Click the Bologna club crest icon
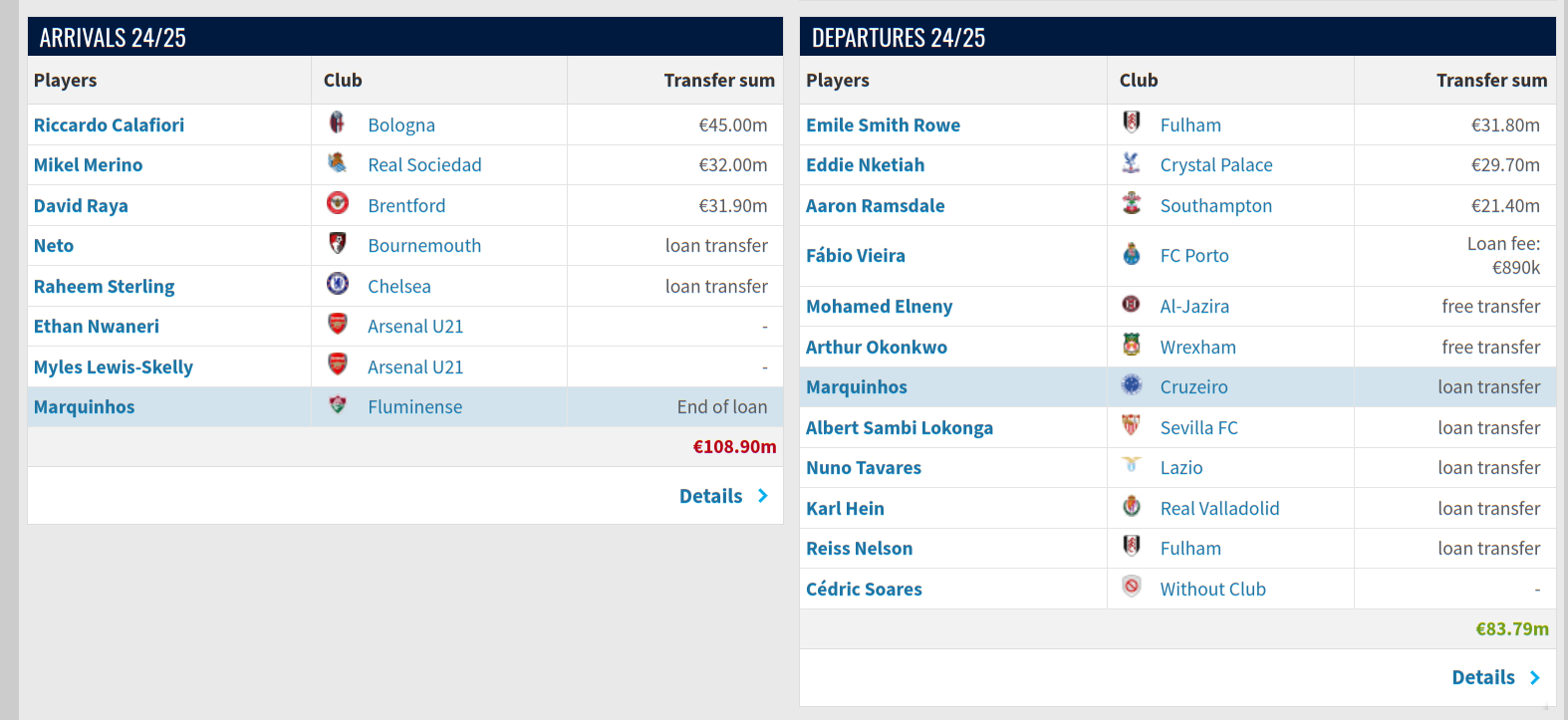 coord(338,122)
